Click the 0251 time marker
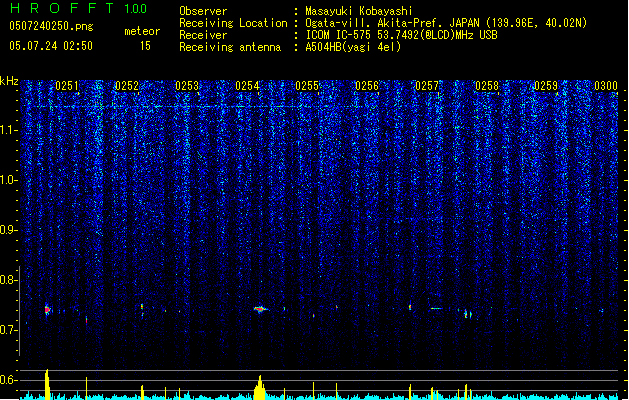 pos(67,86)
